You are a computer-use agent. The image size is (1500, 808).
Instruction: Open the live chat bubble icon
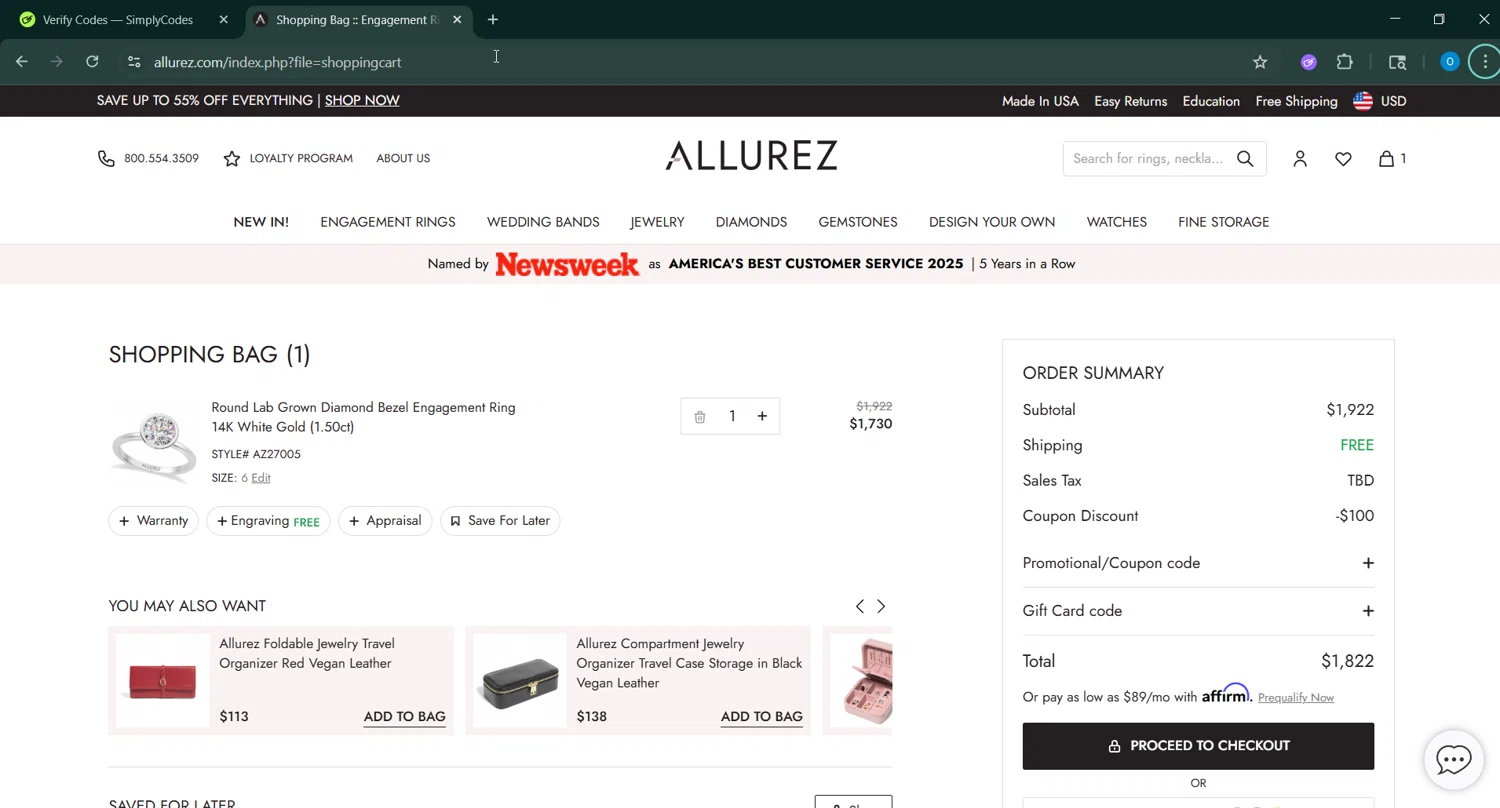[1453, 759]
